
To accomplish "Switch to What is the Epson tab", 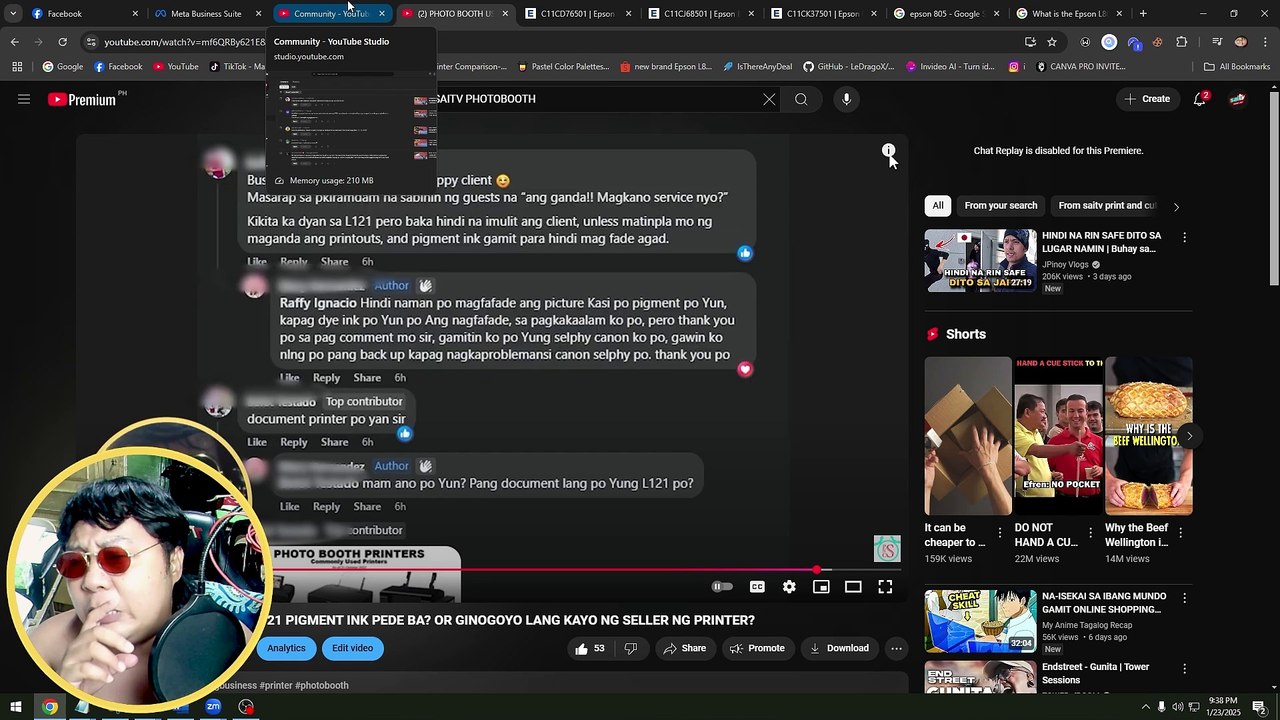I will 1069,14.
